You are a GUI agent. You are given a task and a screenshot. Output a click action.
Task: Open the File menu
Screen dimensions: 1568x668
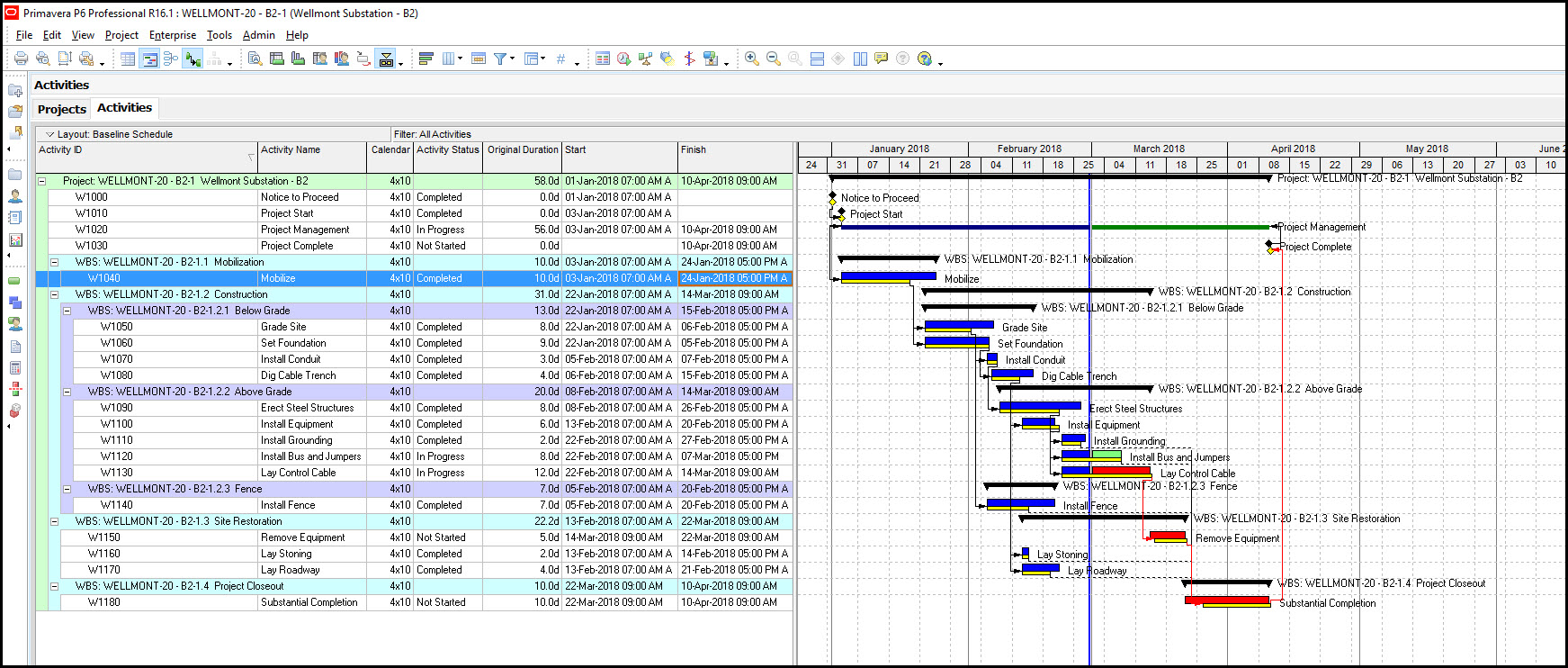point(24,35)
